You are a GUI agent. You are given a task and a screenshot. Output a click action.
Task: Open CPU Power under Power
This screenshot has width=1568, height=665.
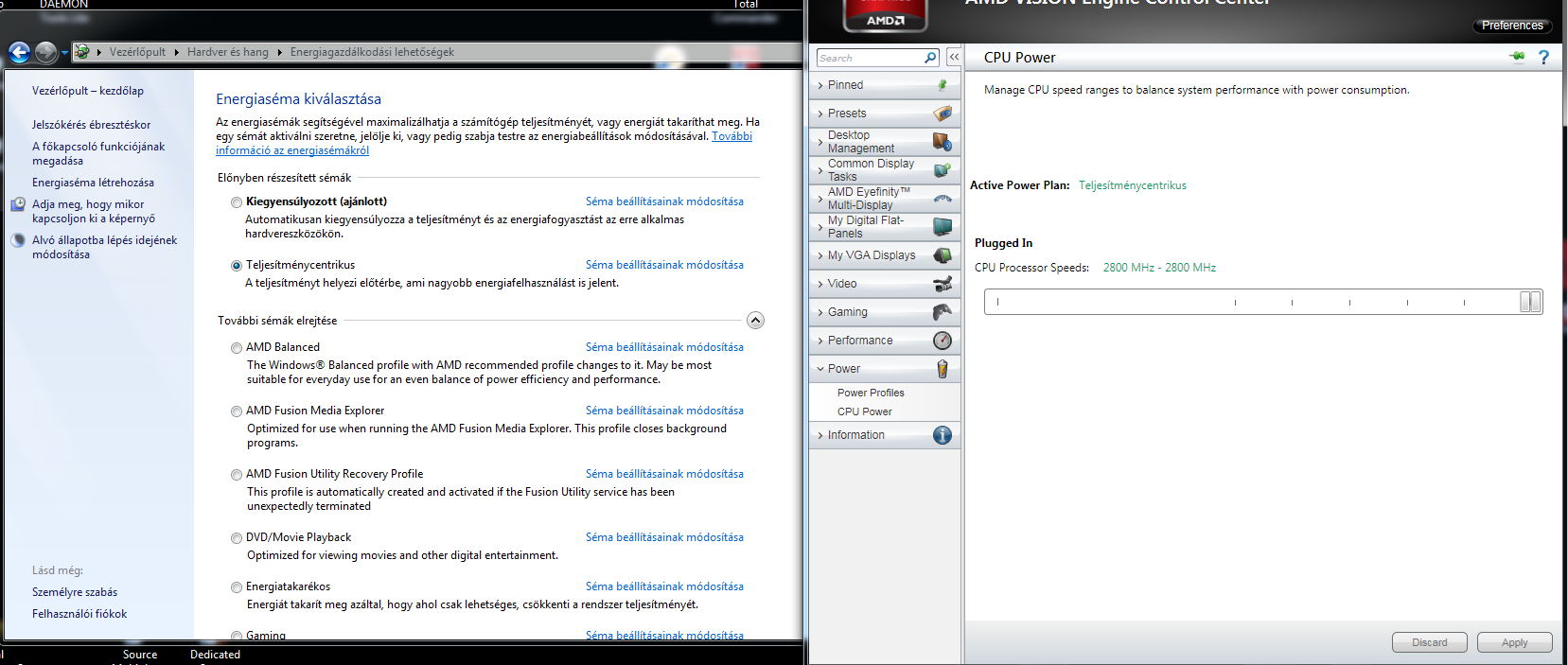[x=865, y=411]
